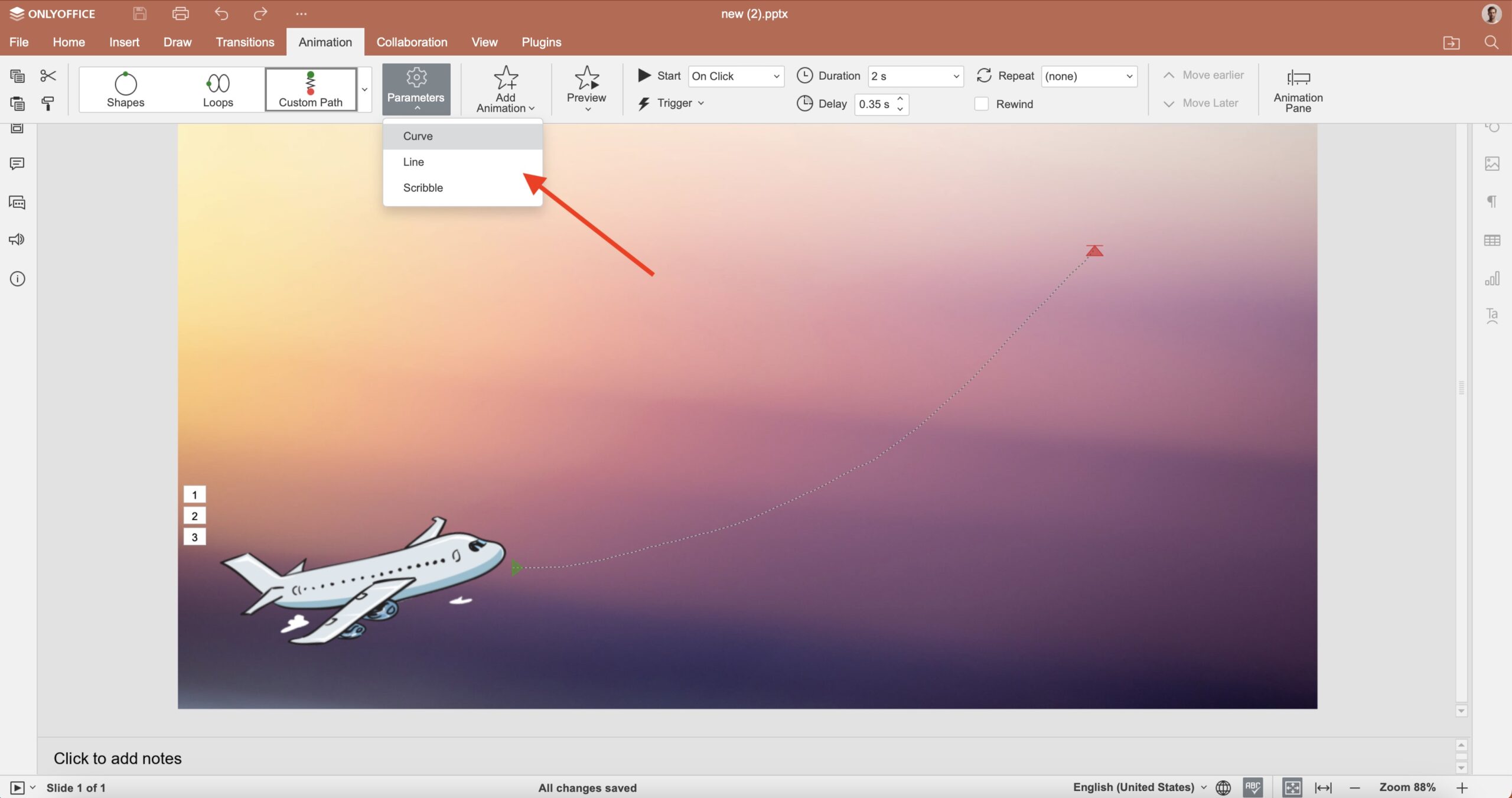Open the Chat panel in sidebar
This screenshot has height=798, width=1512.
pyautogui.click(x=17, y=203)
